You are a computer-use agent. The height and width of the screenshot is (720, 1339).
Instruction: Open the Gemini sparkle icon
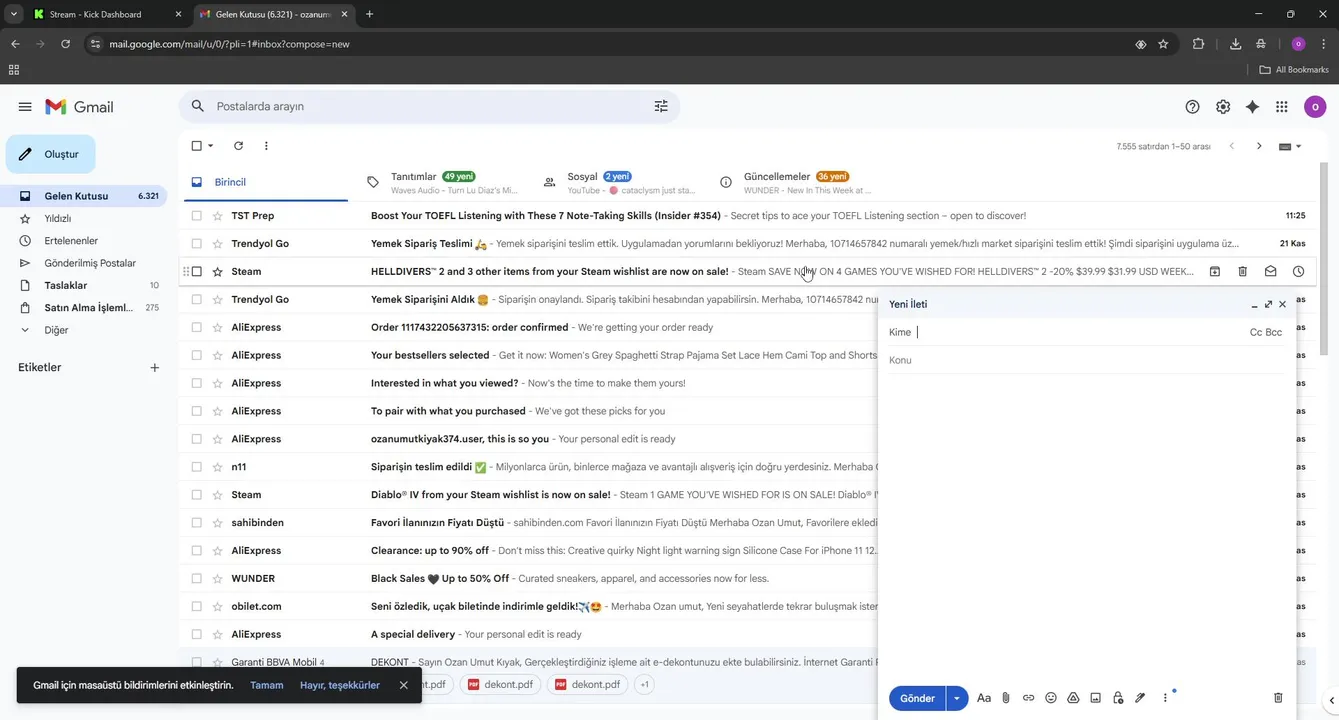[1252, 107]
